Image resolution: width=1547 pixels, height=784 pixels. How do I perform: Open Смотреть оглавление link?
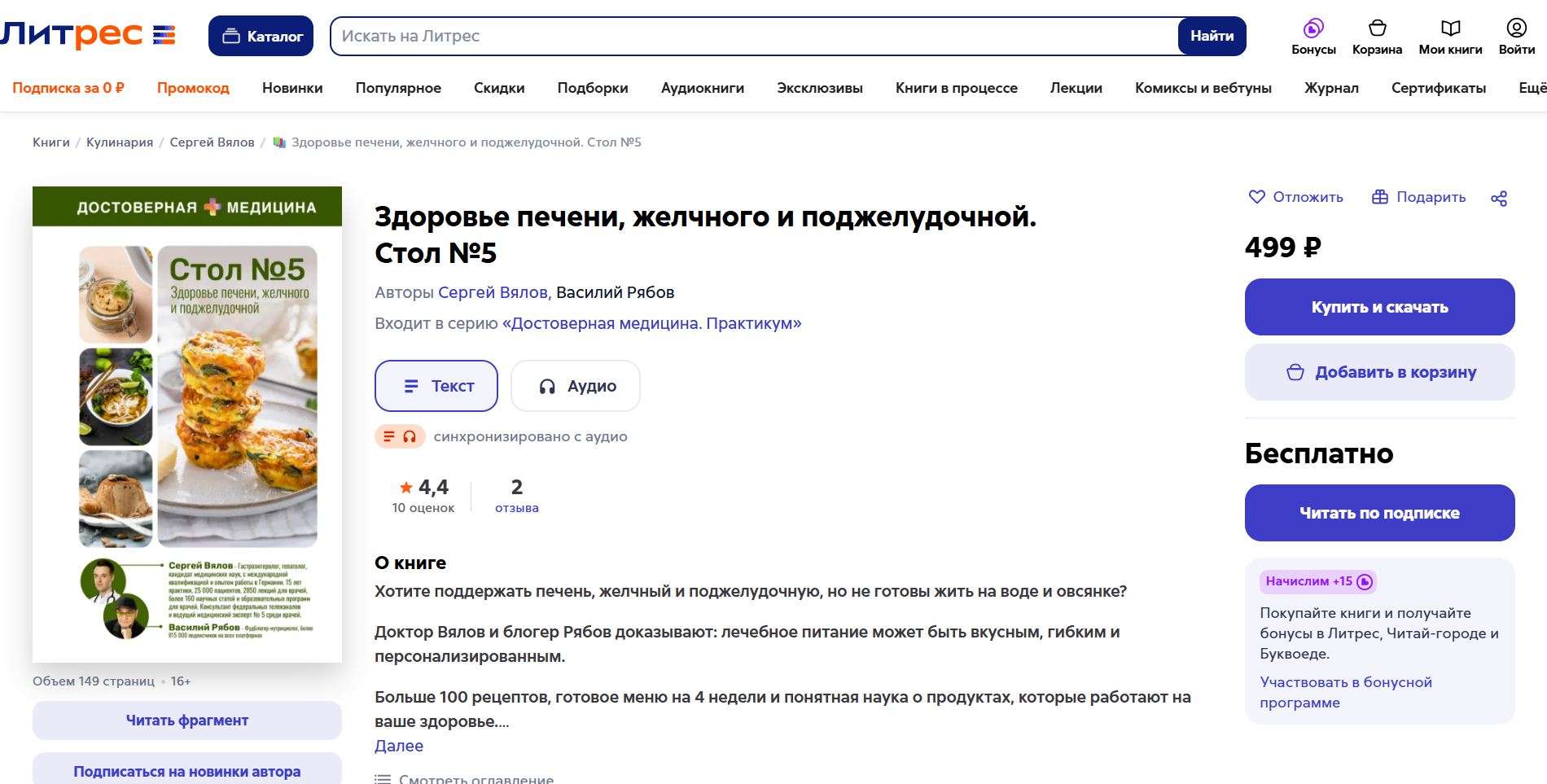coord(476,779)
